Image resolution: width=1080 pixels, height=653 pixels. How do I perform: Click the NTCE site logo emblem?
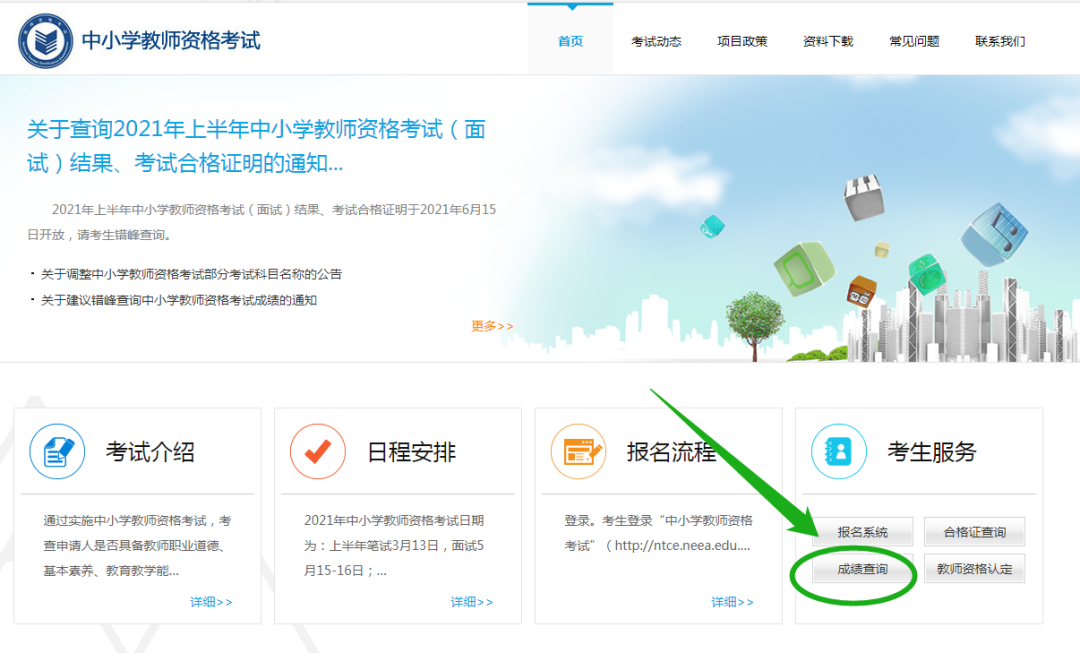tap(44, 40)
